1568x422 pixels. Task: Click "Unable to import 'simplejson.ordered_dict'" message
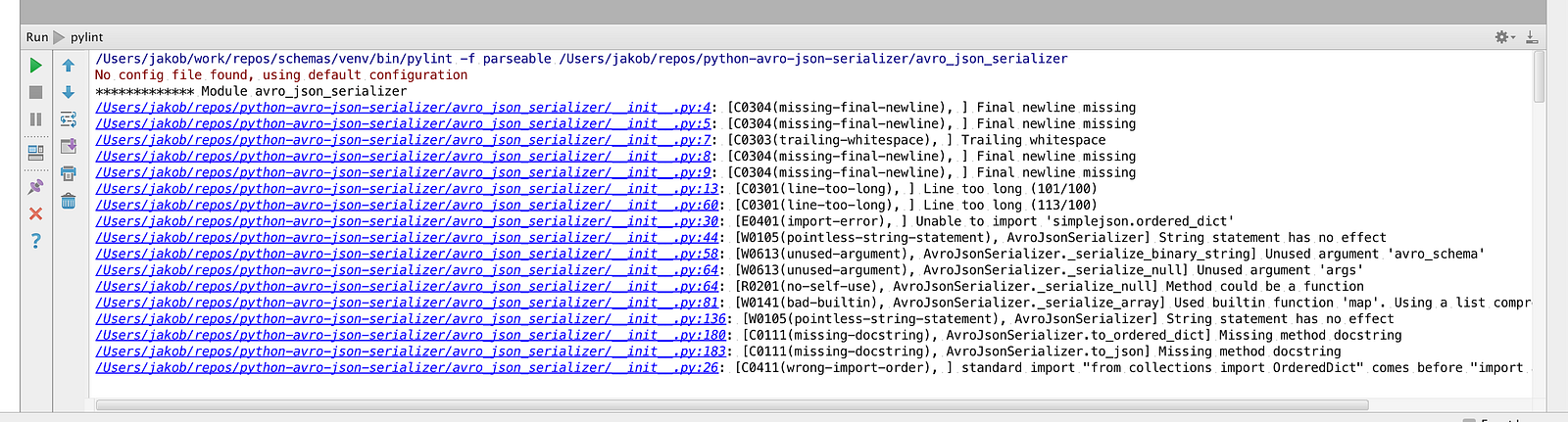[x=1075, y=221]
